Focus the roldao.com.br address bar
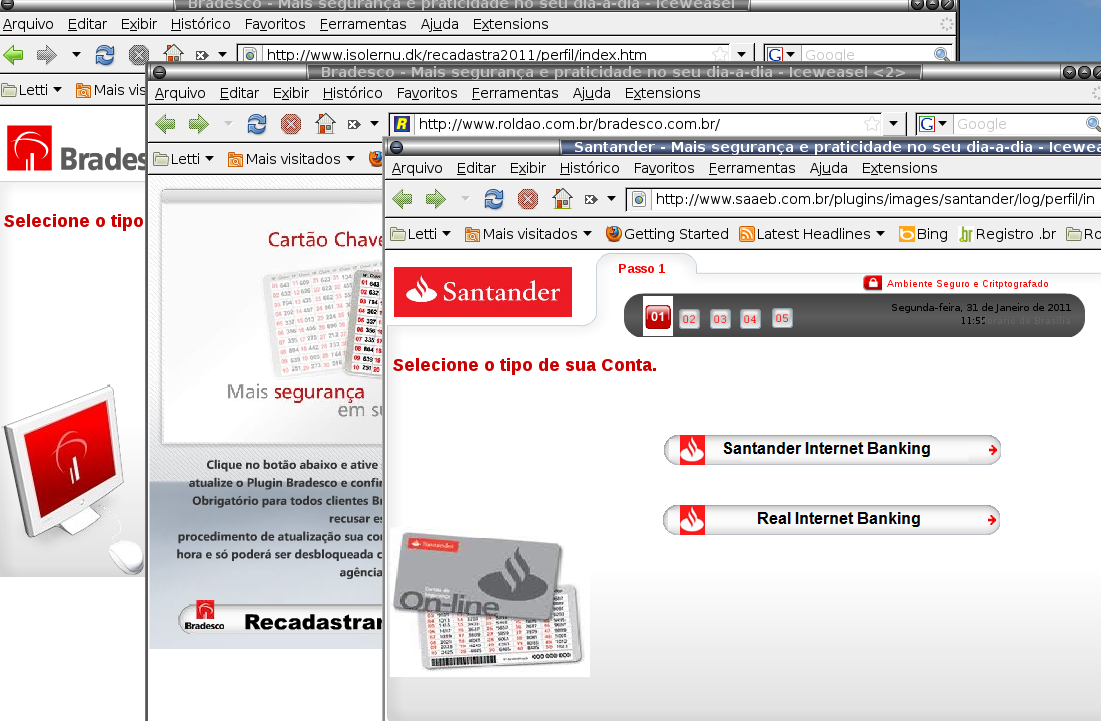This screenshot has width=1101, height=721. (639, 124)
